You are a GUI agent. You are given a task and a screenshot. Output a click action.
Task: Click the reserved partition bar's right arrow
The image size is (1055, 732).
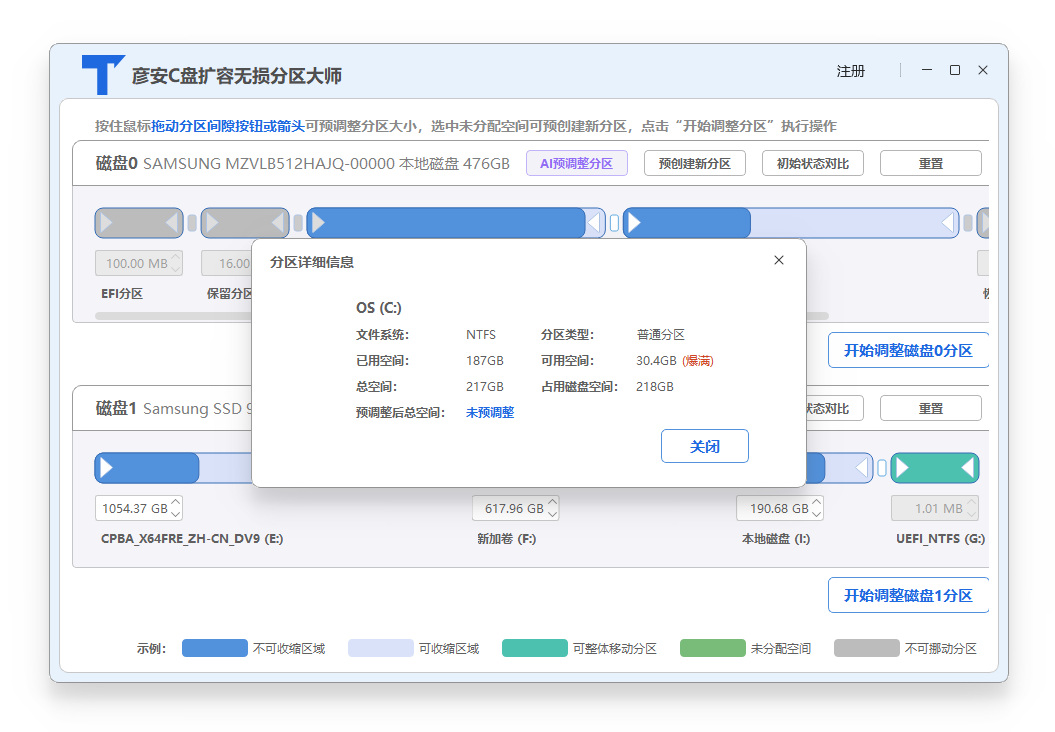pos(279,223)
